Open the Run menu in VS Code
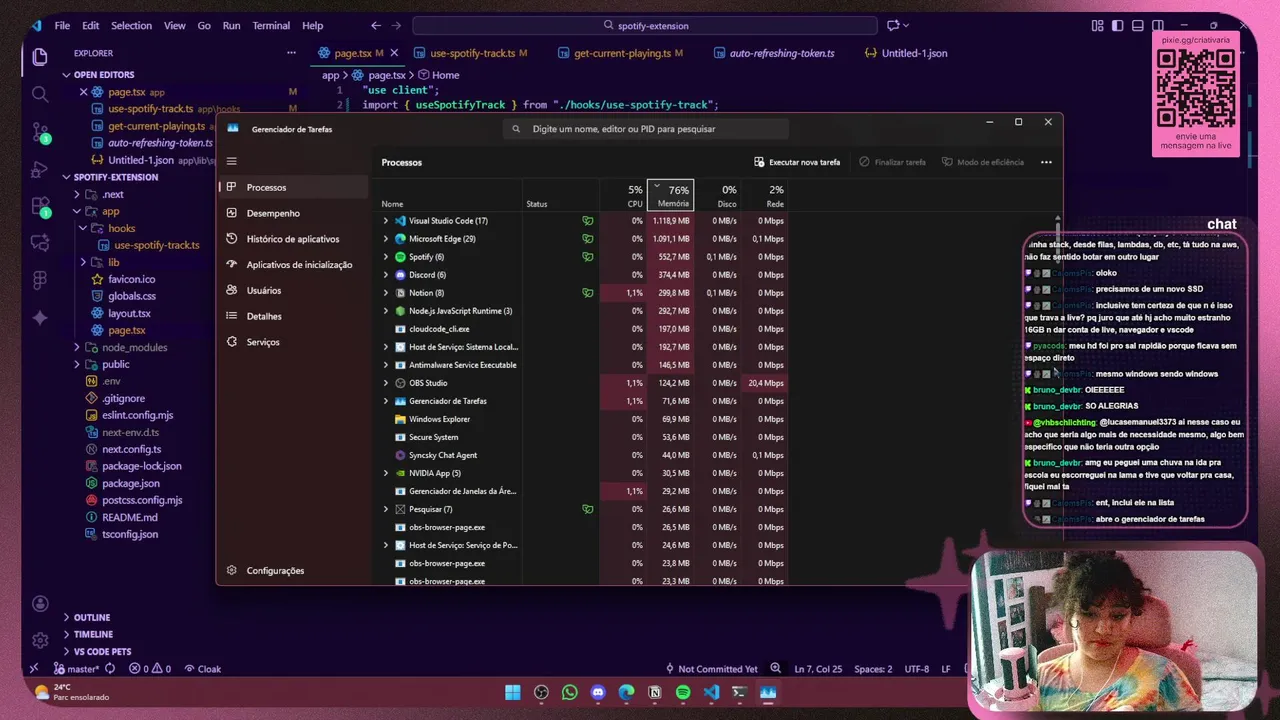This screenshot has width=1280, height=720. point(231,25)
